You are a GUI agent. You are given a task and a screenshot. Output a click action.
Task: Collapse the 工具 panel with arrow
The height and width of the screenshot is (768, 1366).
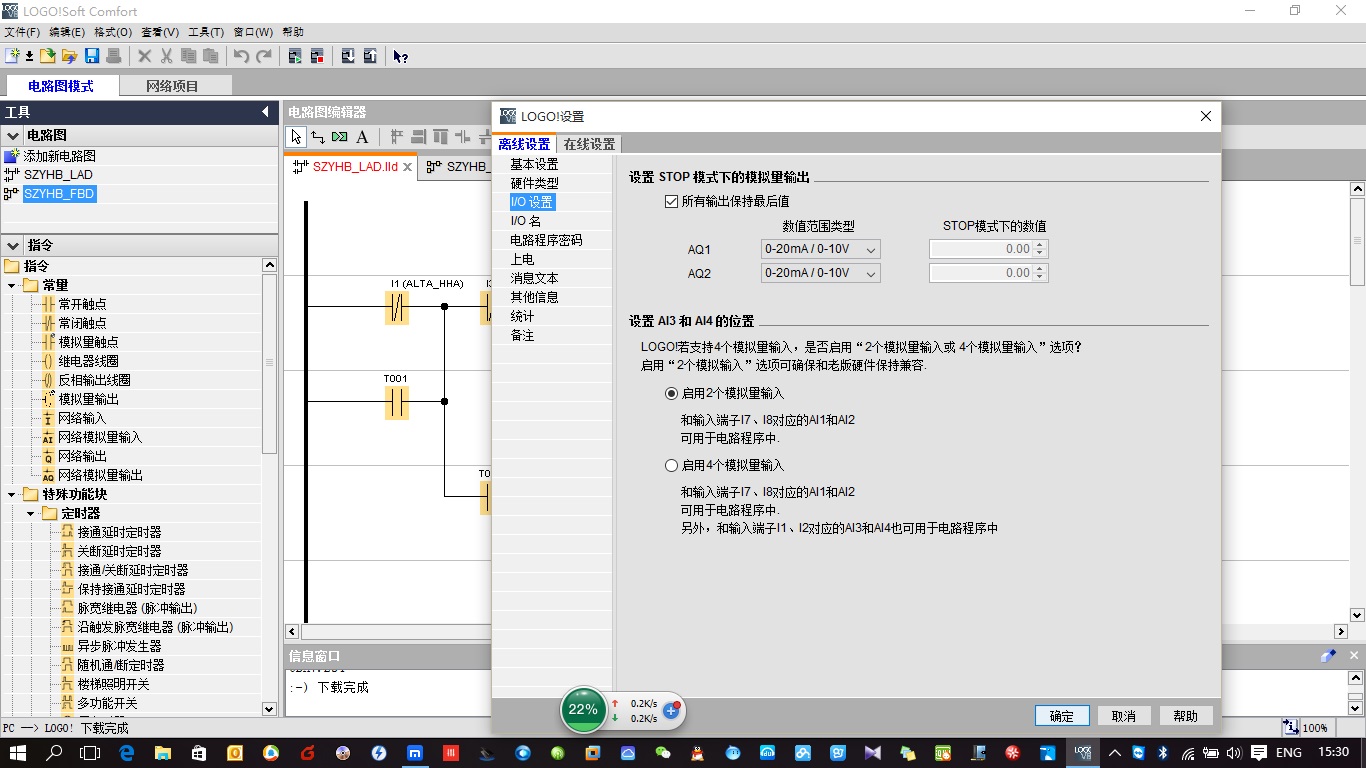pos(265,111)
